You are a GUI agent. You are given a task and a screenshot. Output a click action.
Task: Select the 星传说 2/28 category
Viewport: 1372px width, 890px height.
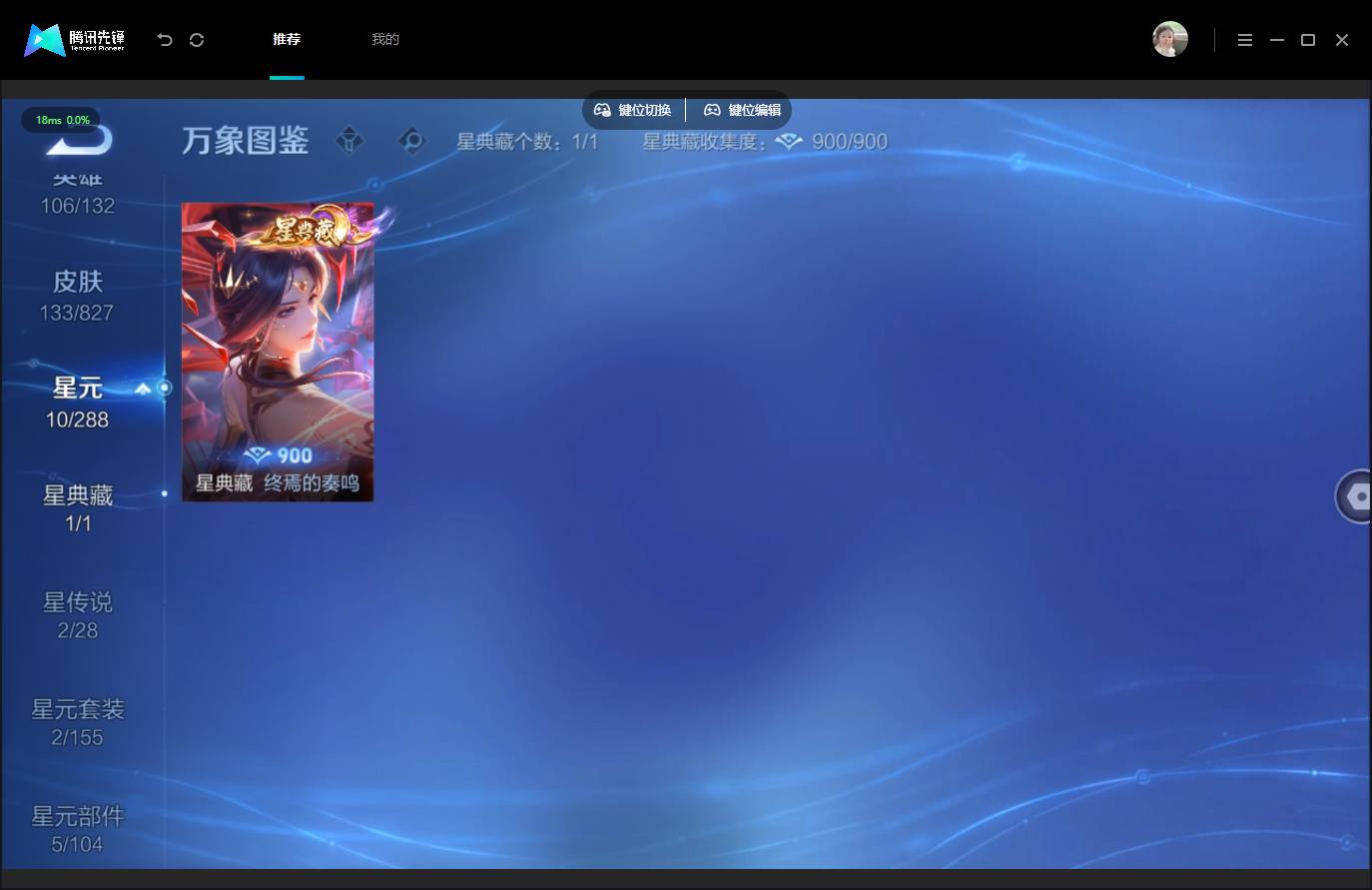coord(77,615)
